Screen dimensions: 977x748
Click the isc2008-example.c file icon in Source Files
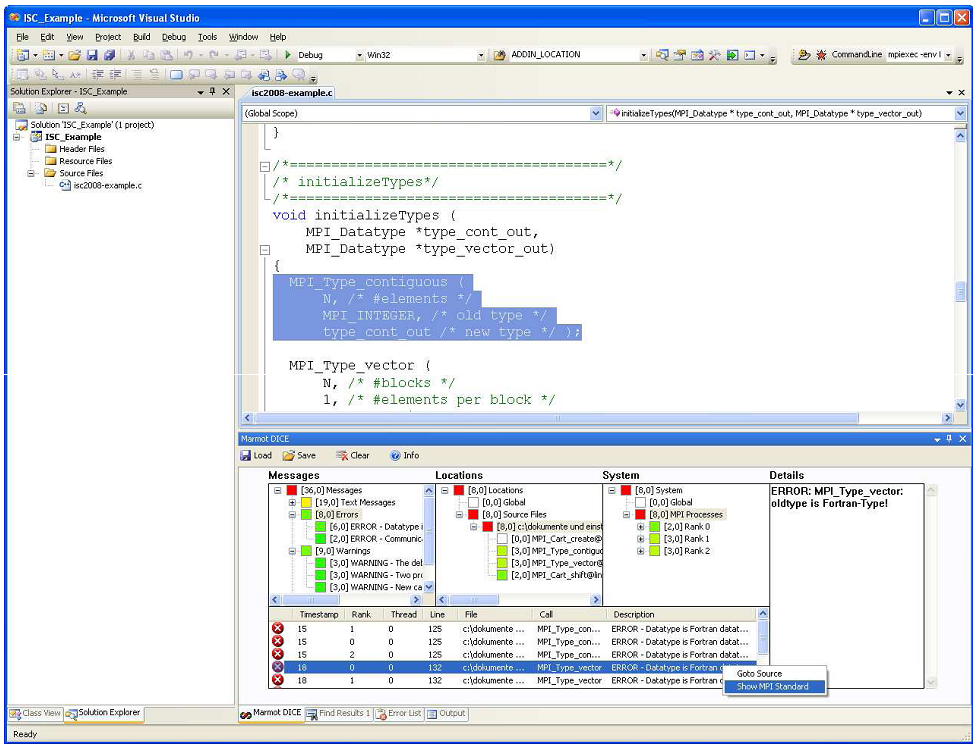[65, 185]
